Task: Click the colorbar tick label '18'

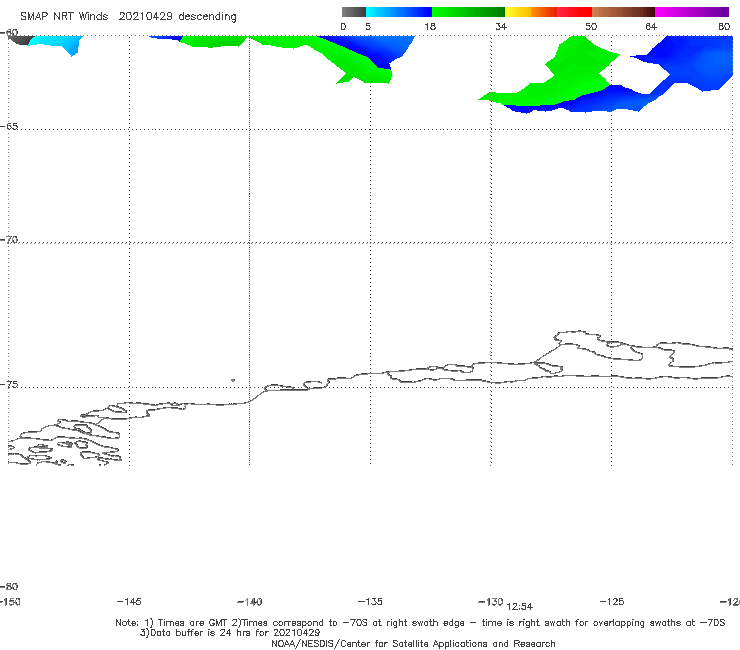Action: click(x=429, y=26)
